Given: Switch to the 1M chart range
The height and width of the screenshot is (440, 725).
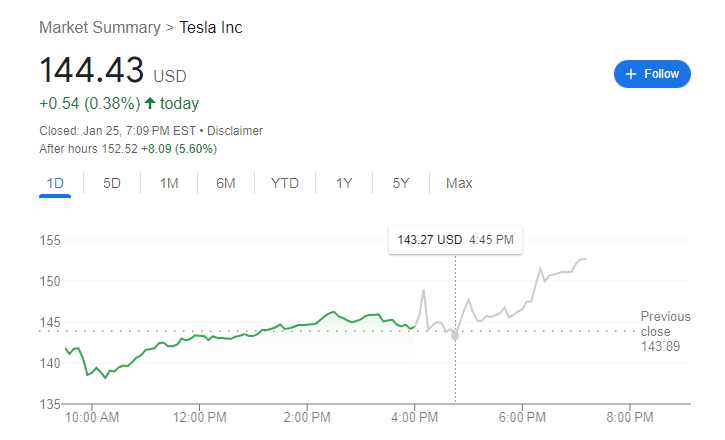Looking at the screenshot, I should [x=169, y=183].
